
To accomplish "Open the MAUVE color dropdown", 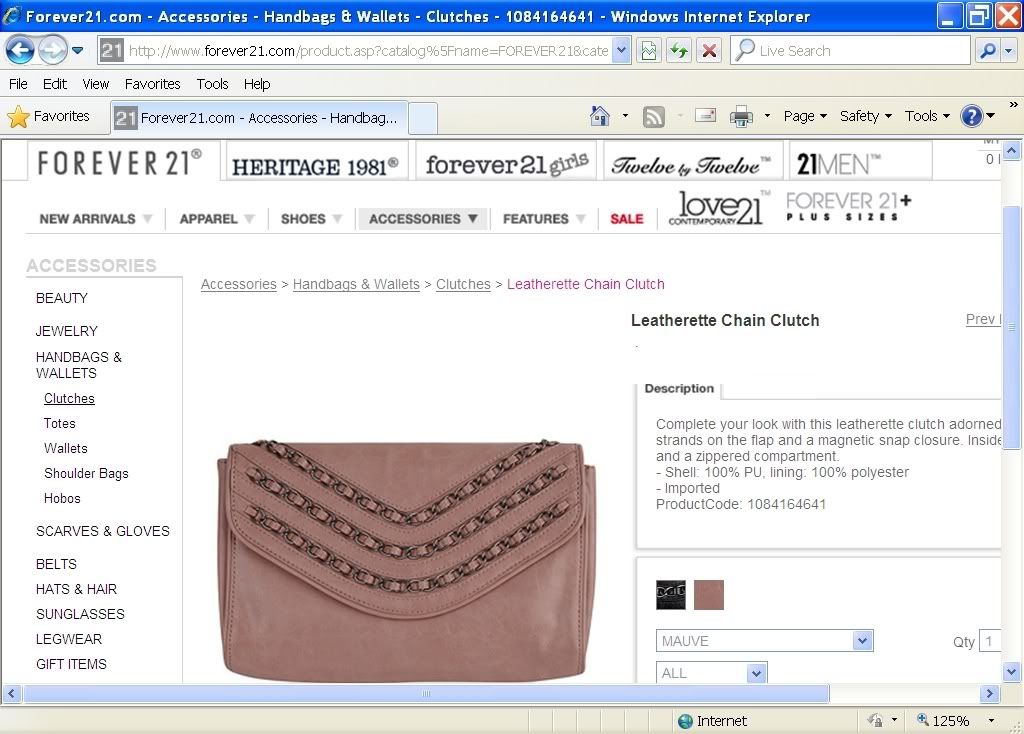I will tap(764, 641).
